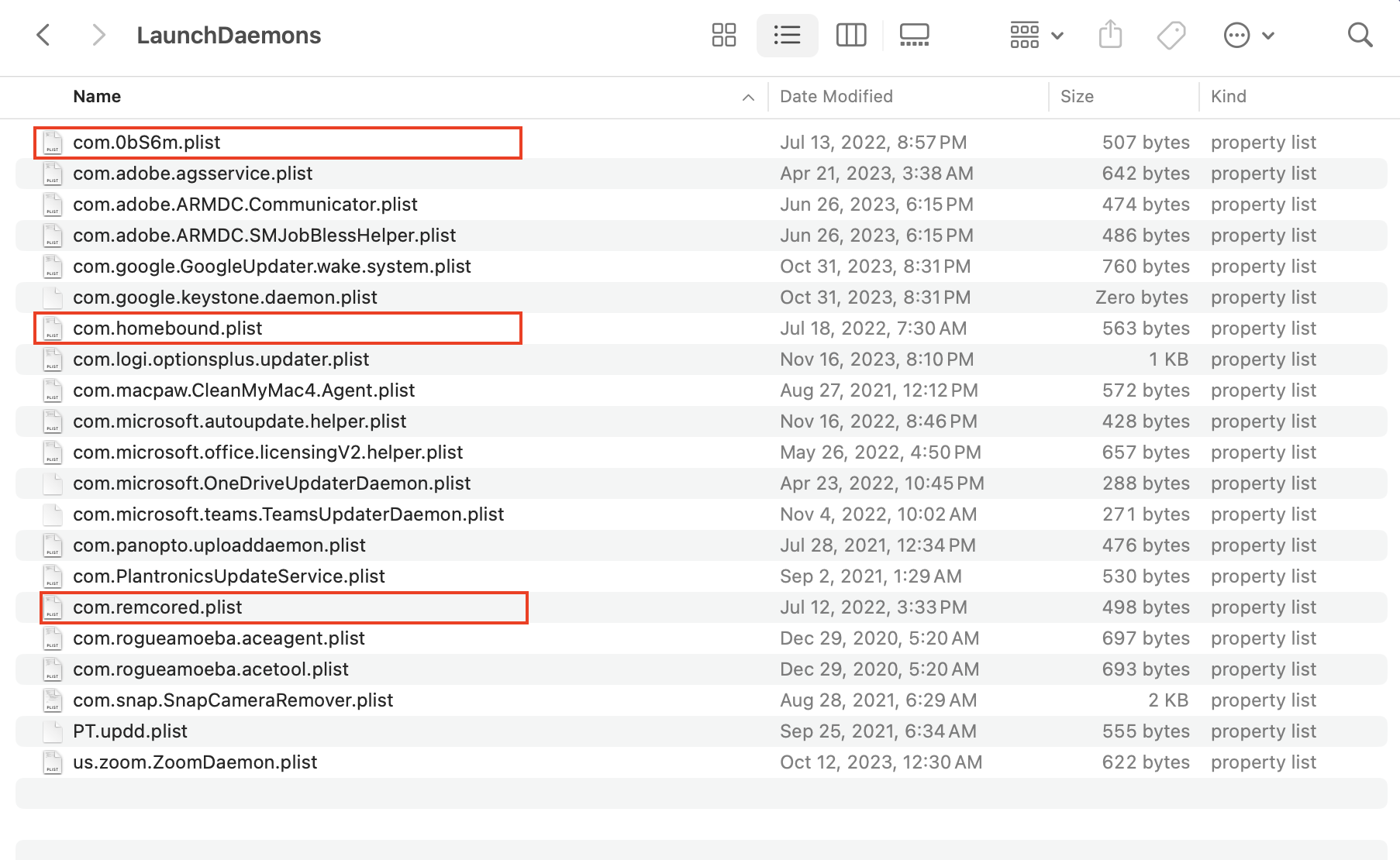
Task: Go back to previous folder
Action: [44, 35]
